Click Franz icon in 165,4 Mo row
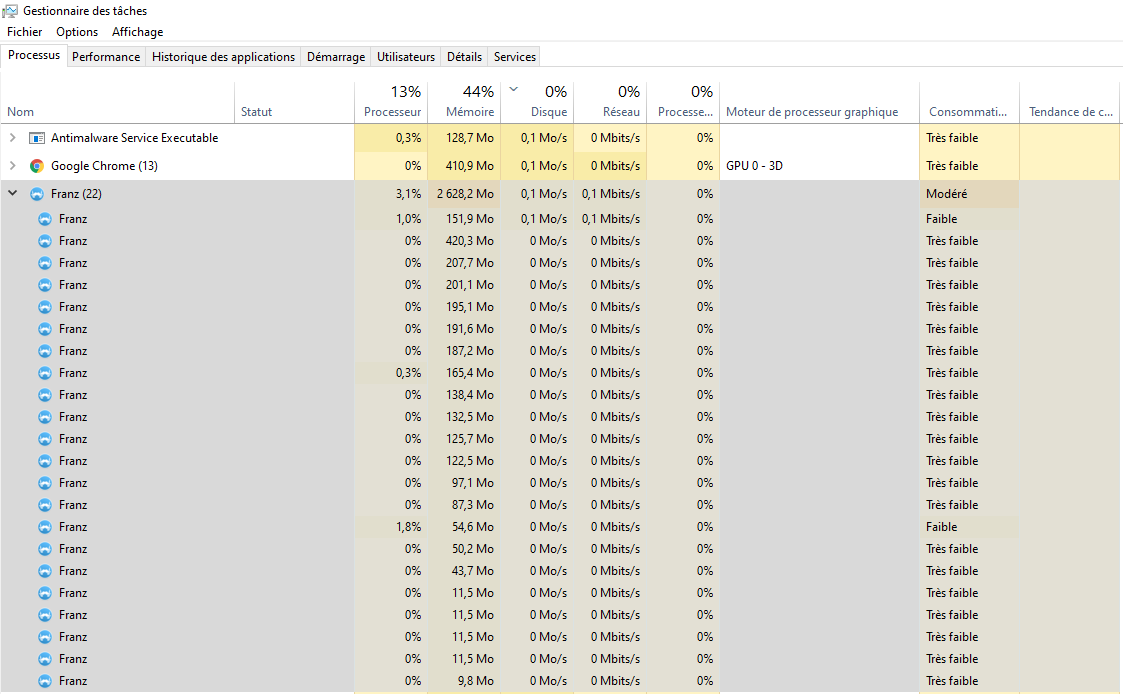 click(x=44, y=373)
